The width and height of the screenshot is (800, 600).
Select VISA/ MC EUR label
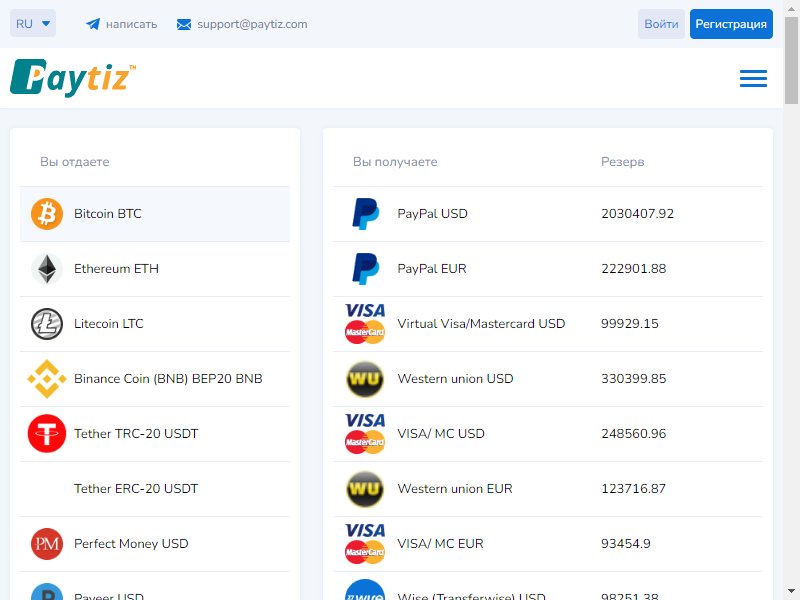(440, 544)
